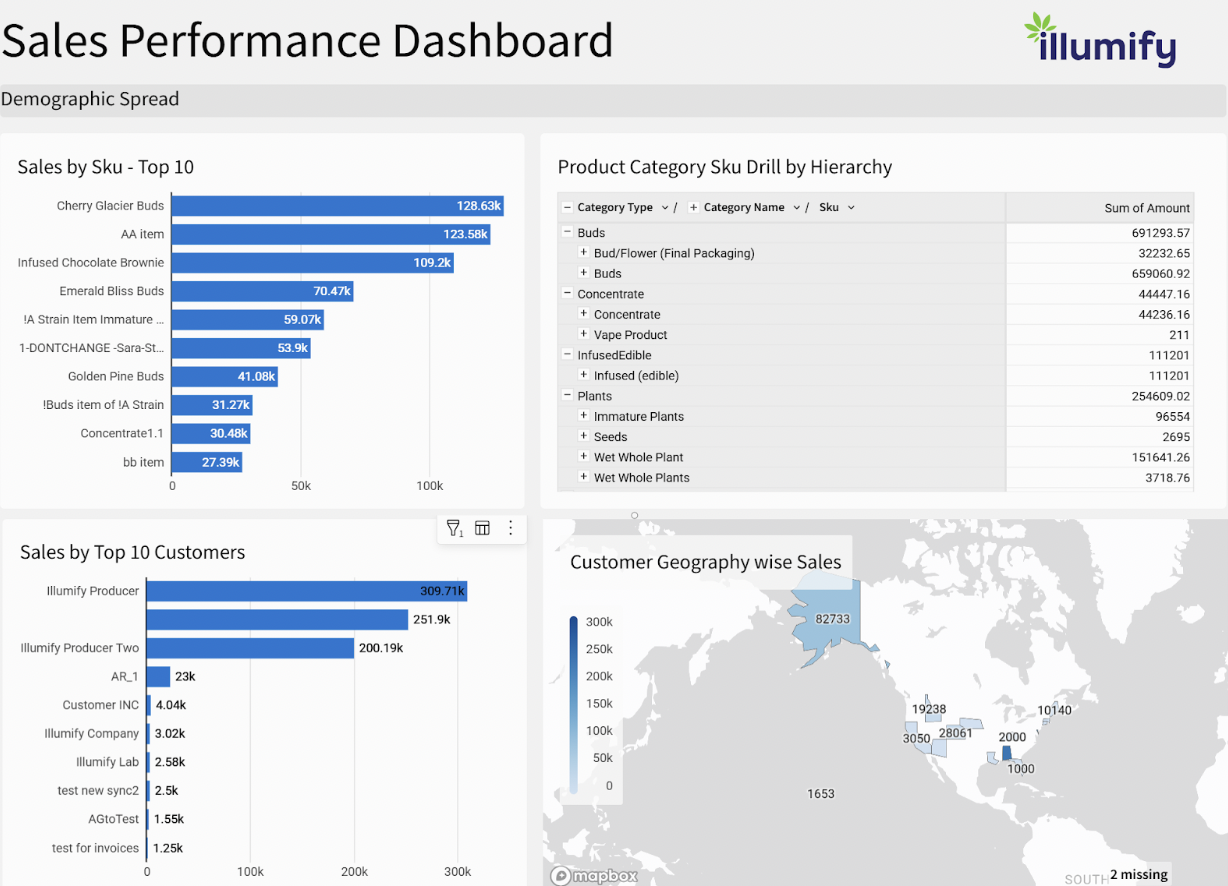Click the Mapbox logo on the map

pos(594,876)
